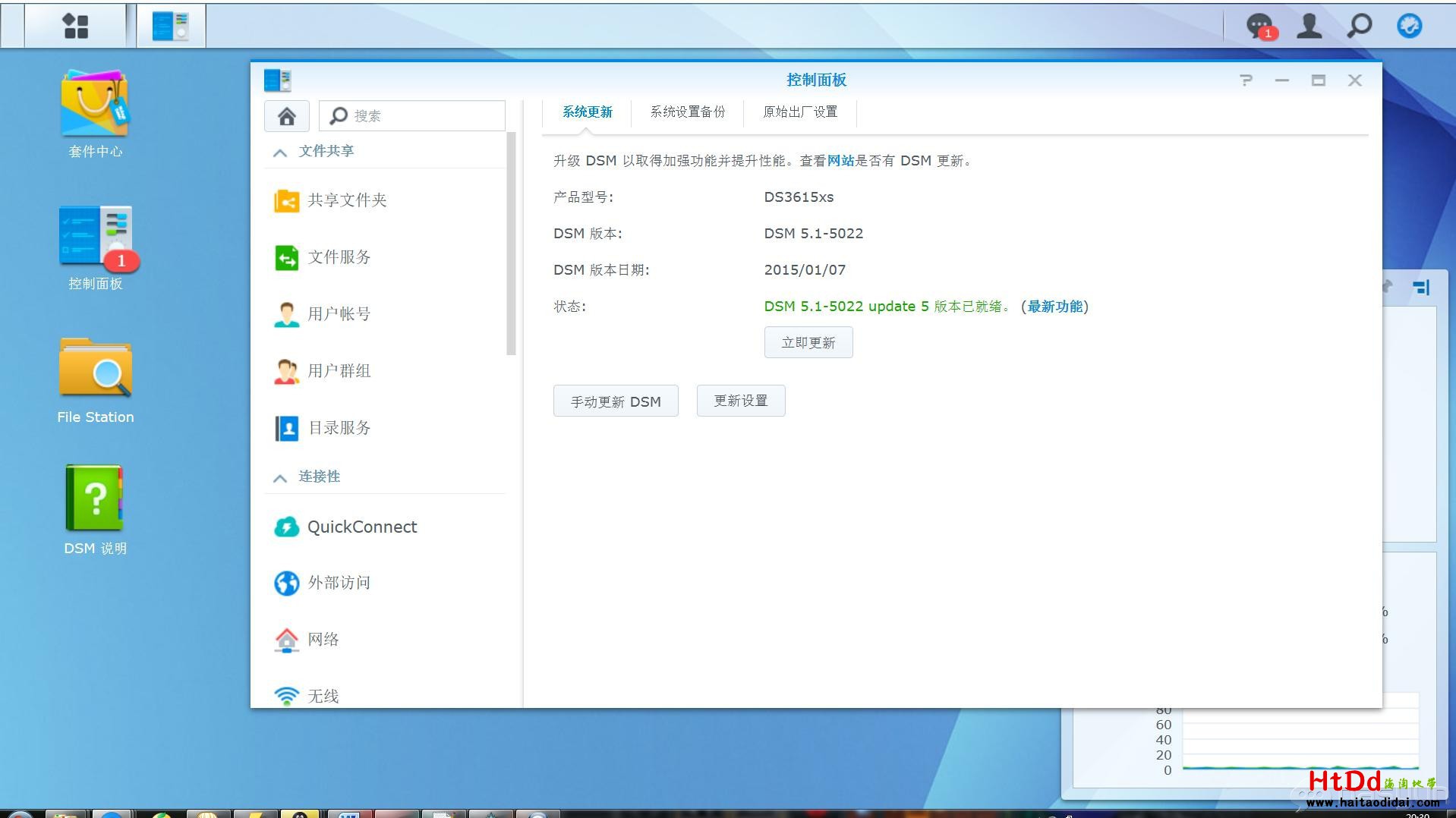Click the main menu grid icon
1456x818 pixels.
[75, 26]
